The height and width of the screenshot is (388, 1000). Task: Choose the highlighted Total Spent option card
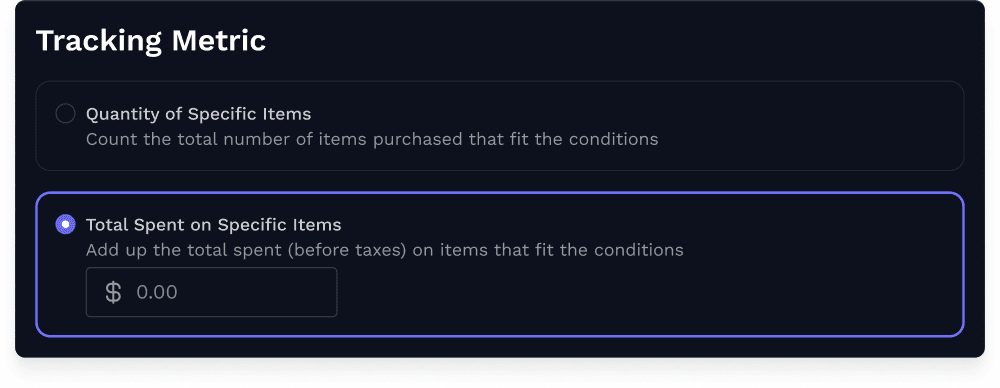point(499,264)
